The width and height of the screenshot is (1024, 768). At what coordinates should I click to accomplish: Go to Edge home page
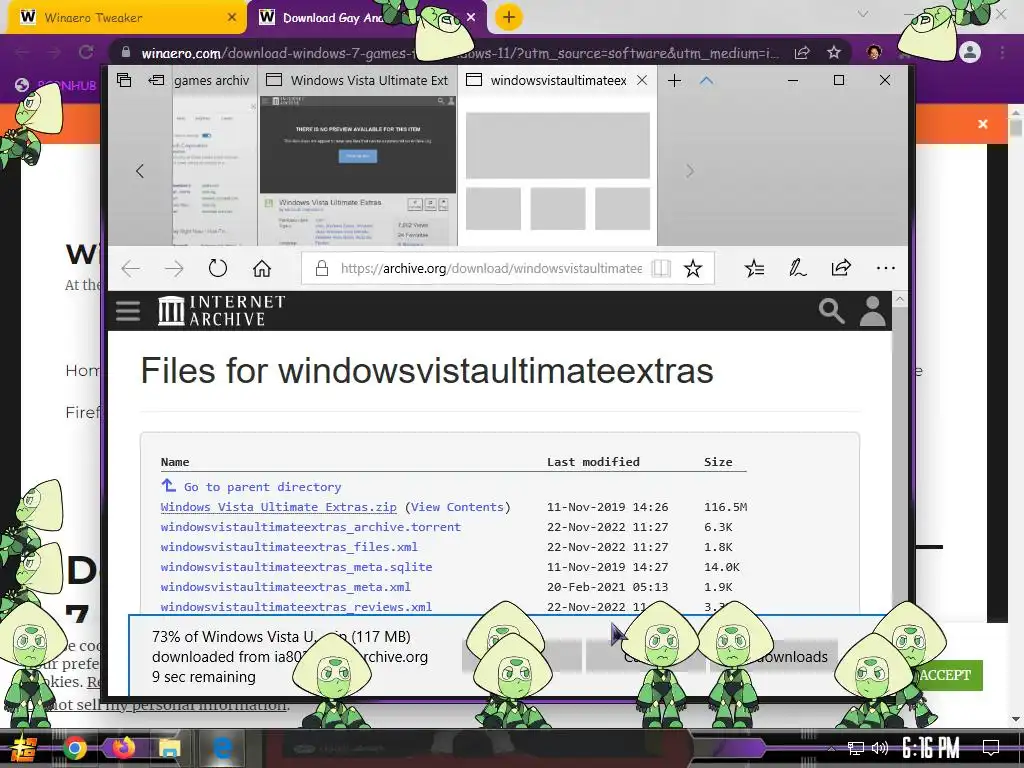coord(262,268)
